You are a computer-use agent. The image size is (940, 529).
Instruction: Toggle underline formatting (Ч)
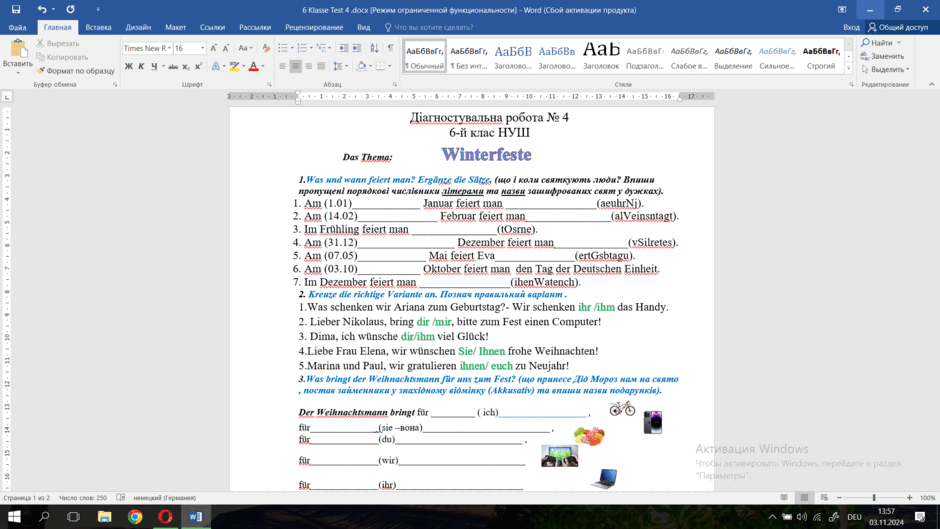tap(154, 67)
